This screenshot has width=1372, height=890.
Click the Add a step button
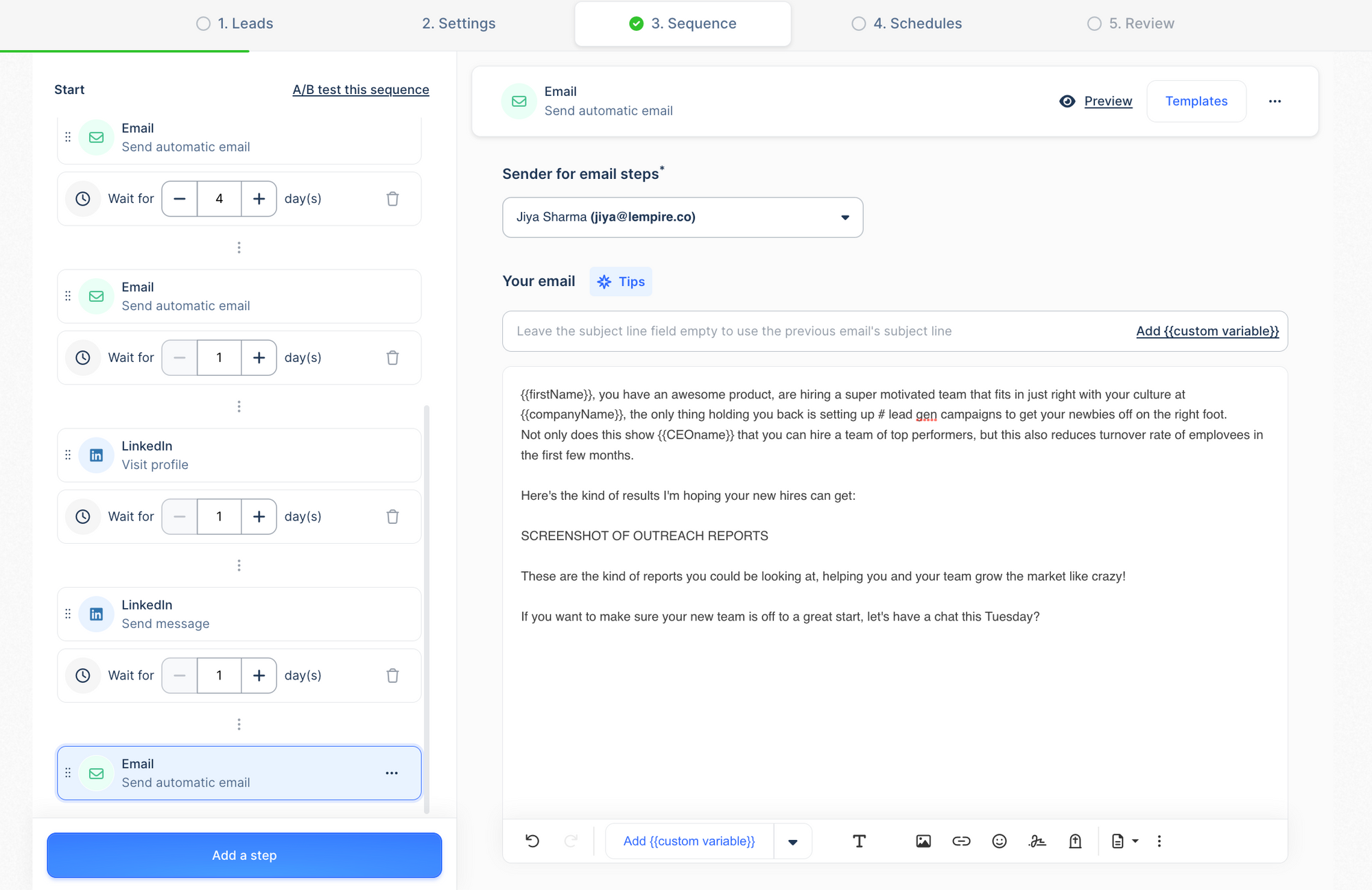pos(244,855)
